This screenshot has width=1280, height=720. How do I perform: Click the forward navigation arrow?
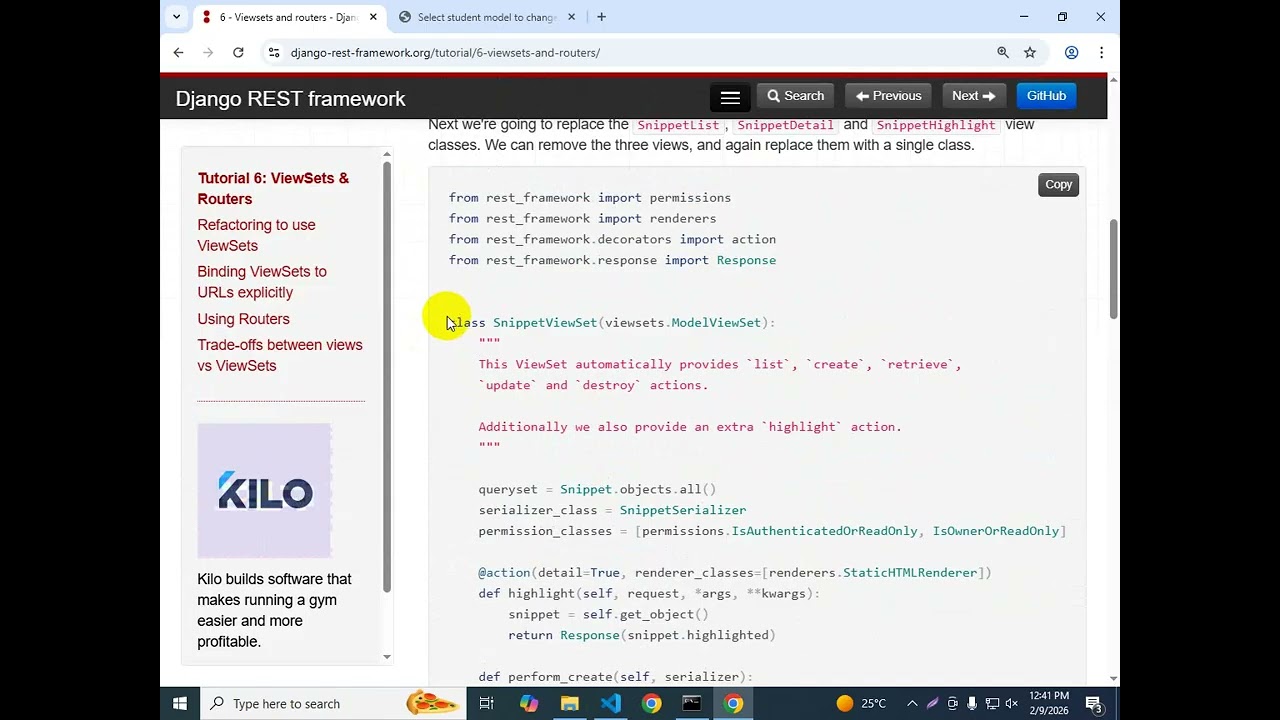(208, 53)
